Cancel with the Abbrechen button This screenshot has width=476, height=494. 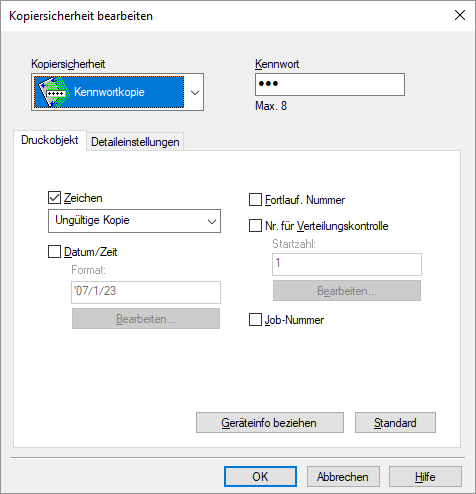(343, 476)
